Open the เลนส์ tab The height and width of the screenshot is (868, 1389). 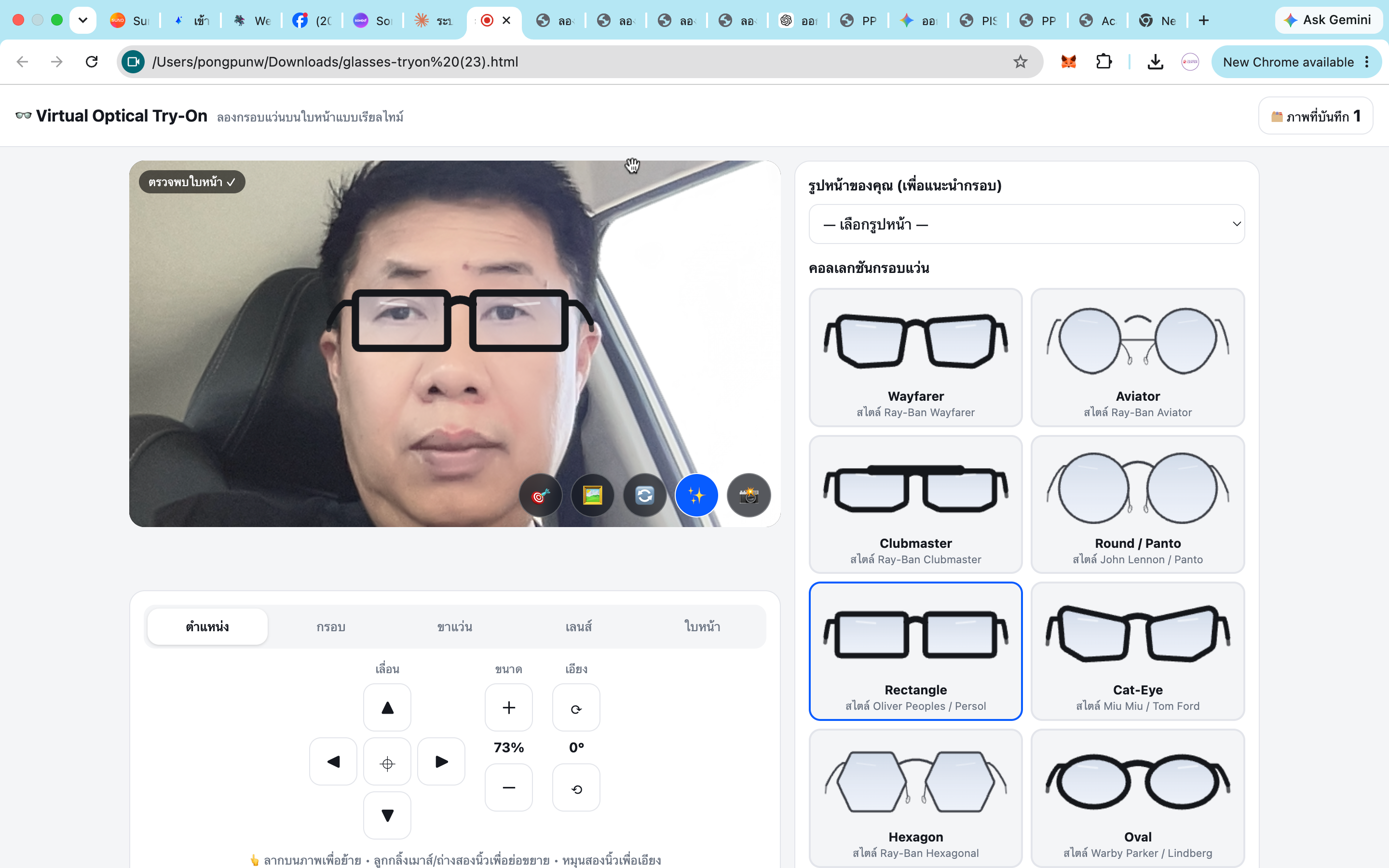click(579, 626)
